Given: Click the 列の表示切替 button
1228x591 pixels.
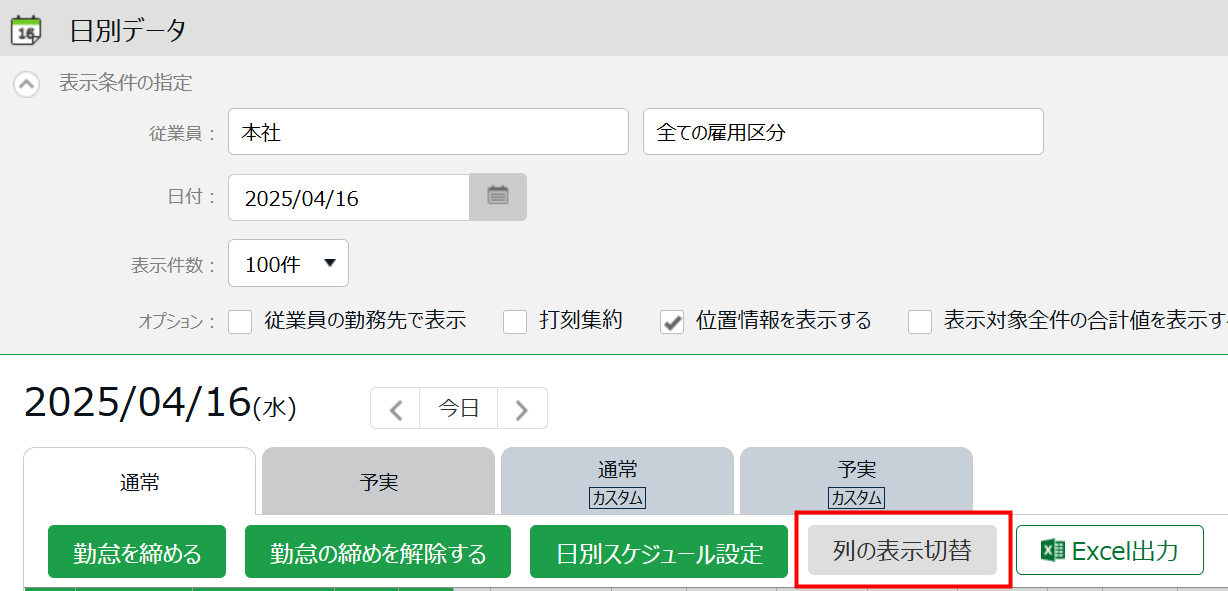Looking at the screenshot, I should tap(902, 550).
